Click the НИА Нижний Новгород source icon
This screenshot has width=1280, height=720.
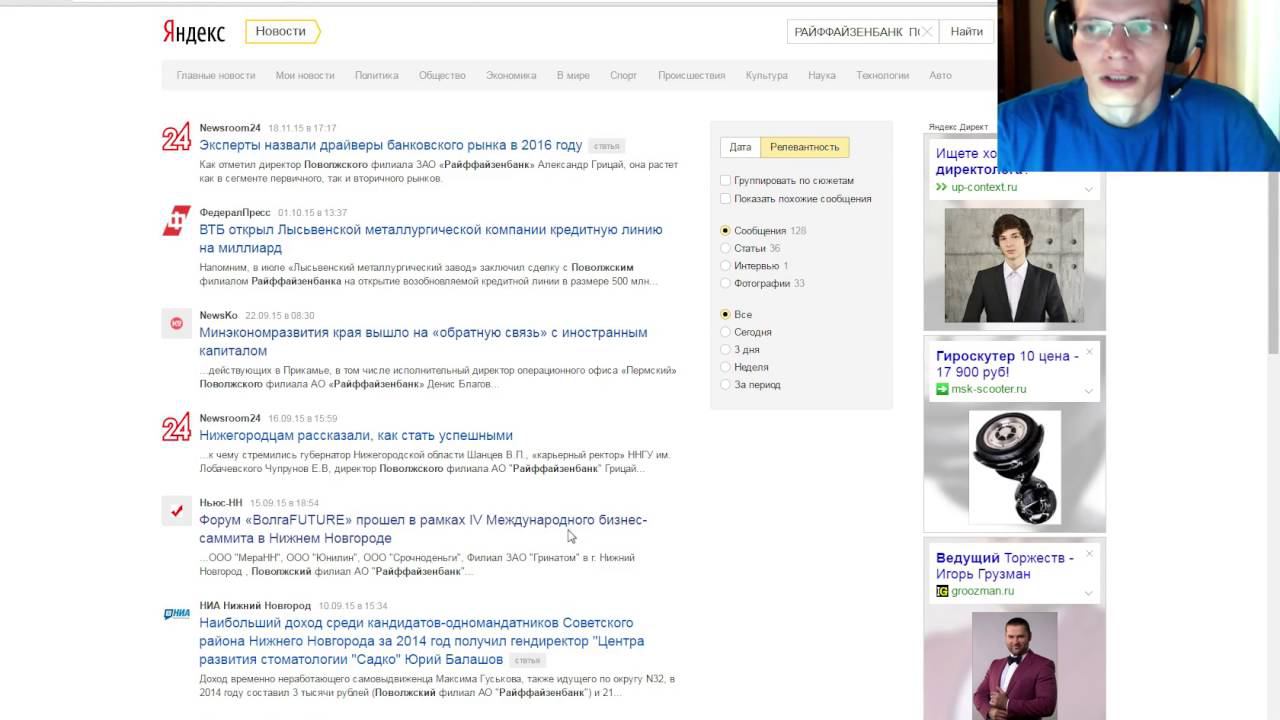coord(176,614)
